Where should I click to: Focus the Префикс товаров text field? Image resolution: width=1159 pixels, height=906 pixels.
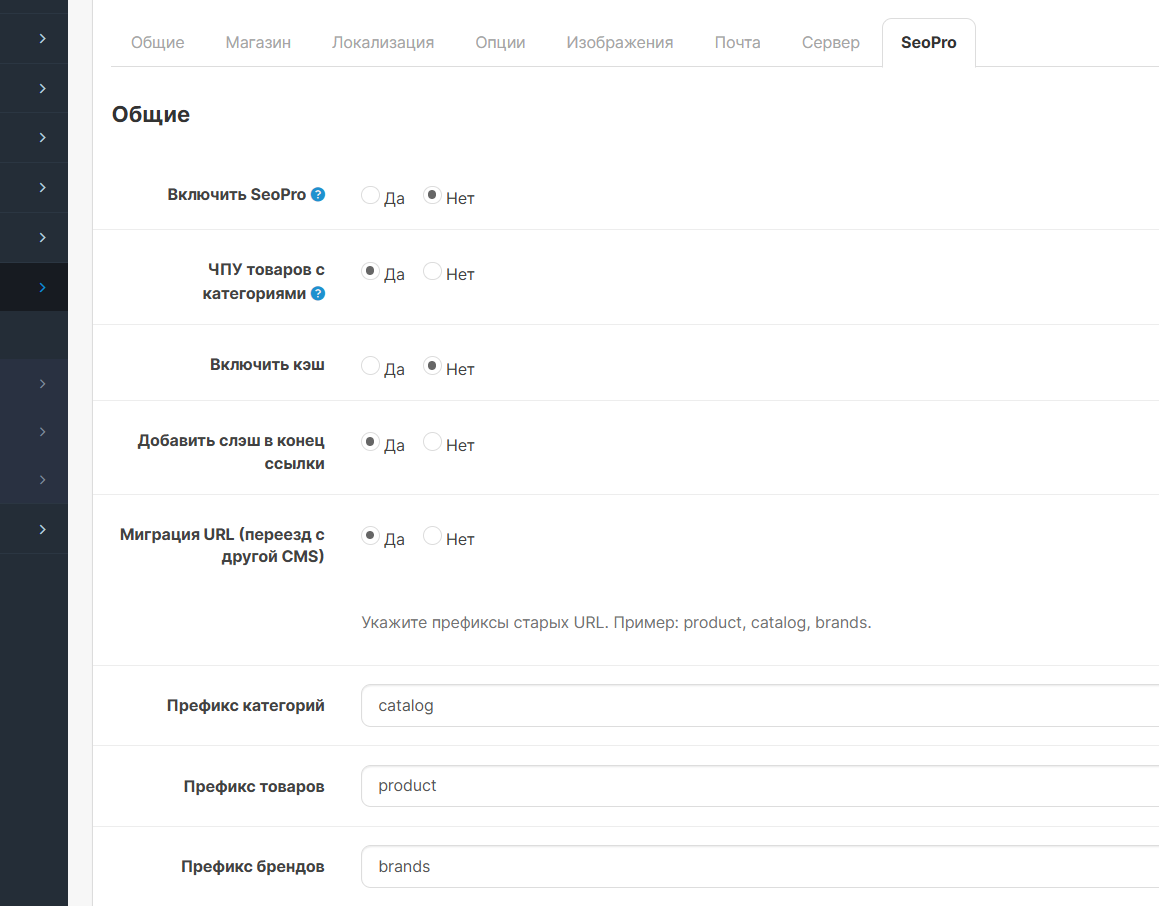click(x=760, y=786)
